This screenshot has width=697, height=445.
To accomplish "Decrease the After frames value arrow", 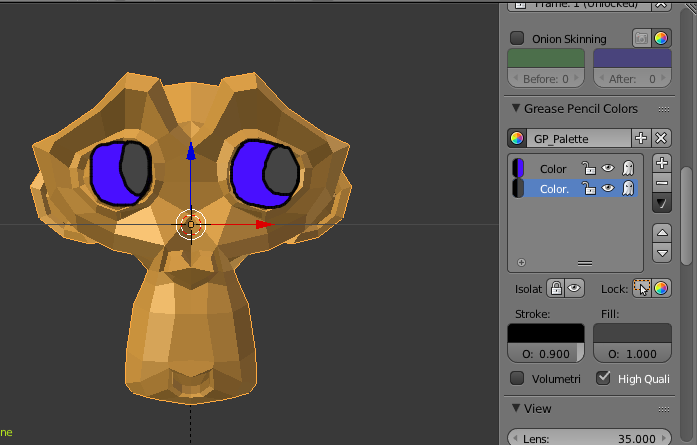I will click(601, 78).
